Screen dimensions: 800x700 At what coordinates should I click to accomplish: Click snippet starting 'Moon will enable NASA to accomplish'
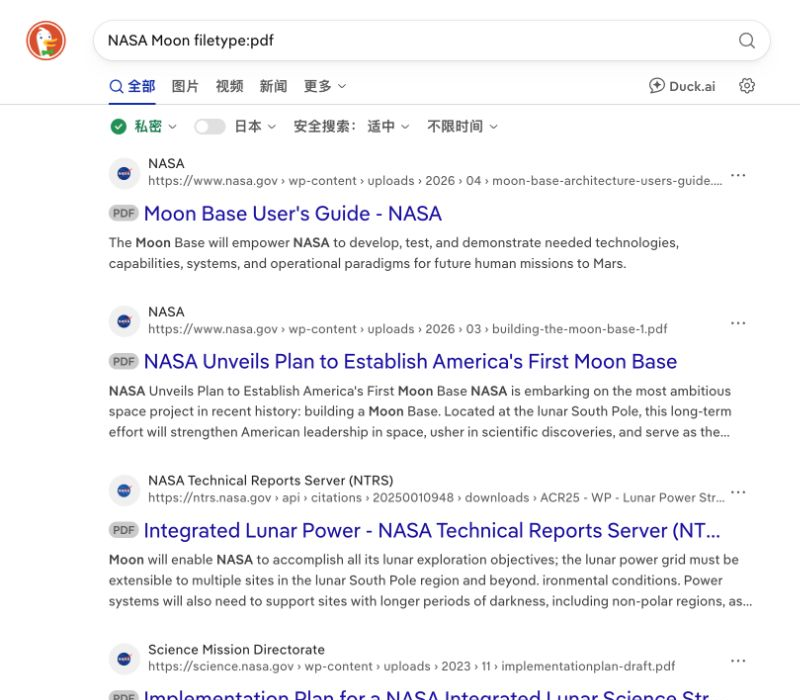(x=430, y=581)
